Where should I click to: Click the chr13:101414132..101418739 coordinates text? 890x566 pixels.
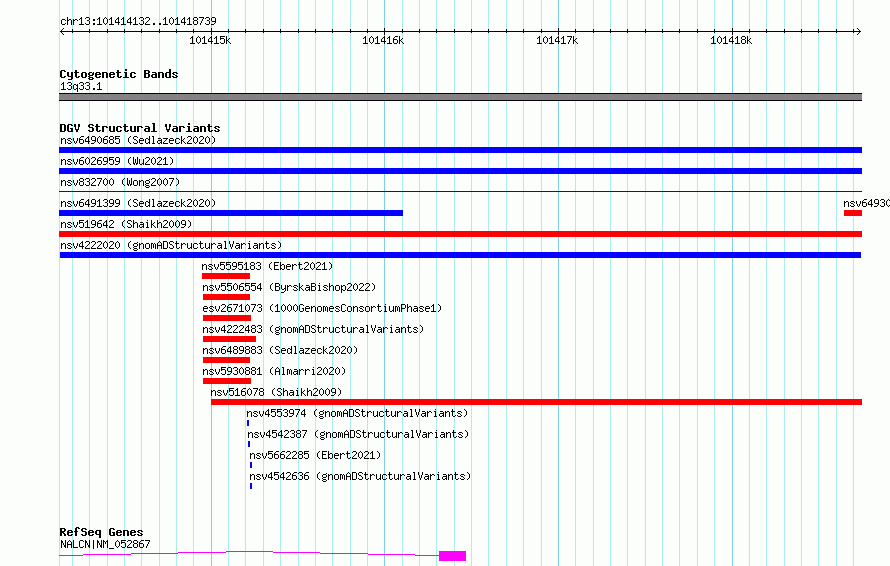pyautogui.click(x=138, y=22)
